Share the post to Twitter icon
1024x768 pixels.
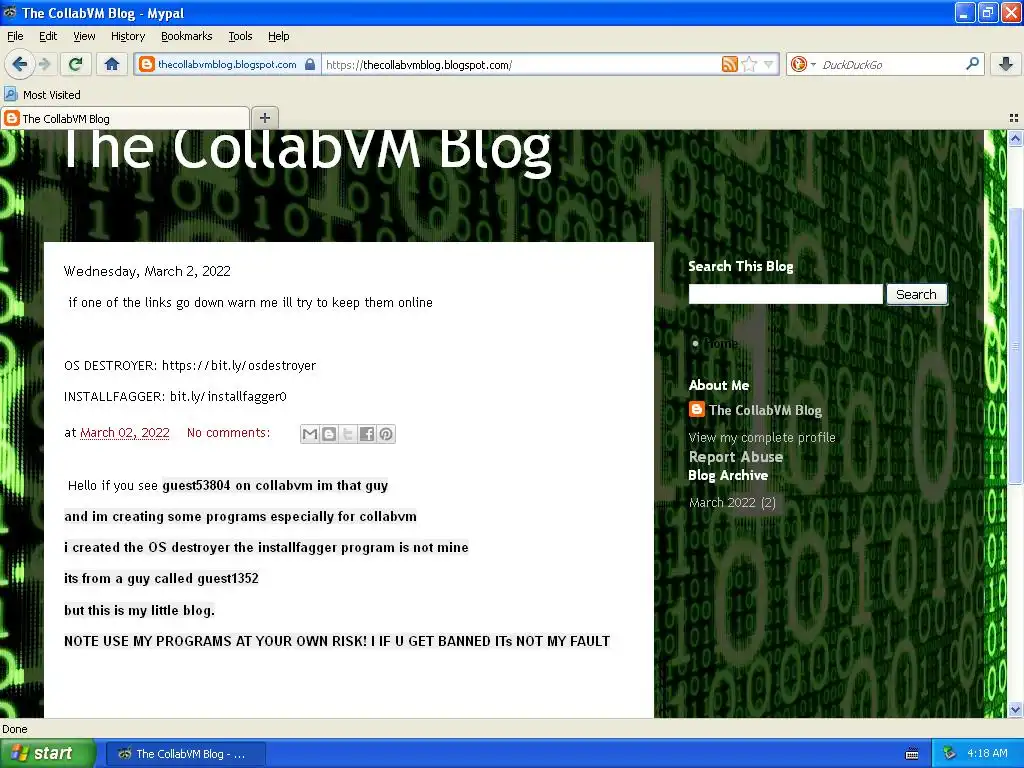click(x=348, y=434)
